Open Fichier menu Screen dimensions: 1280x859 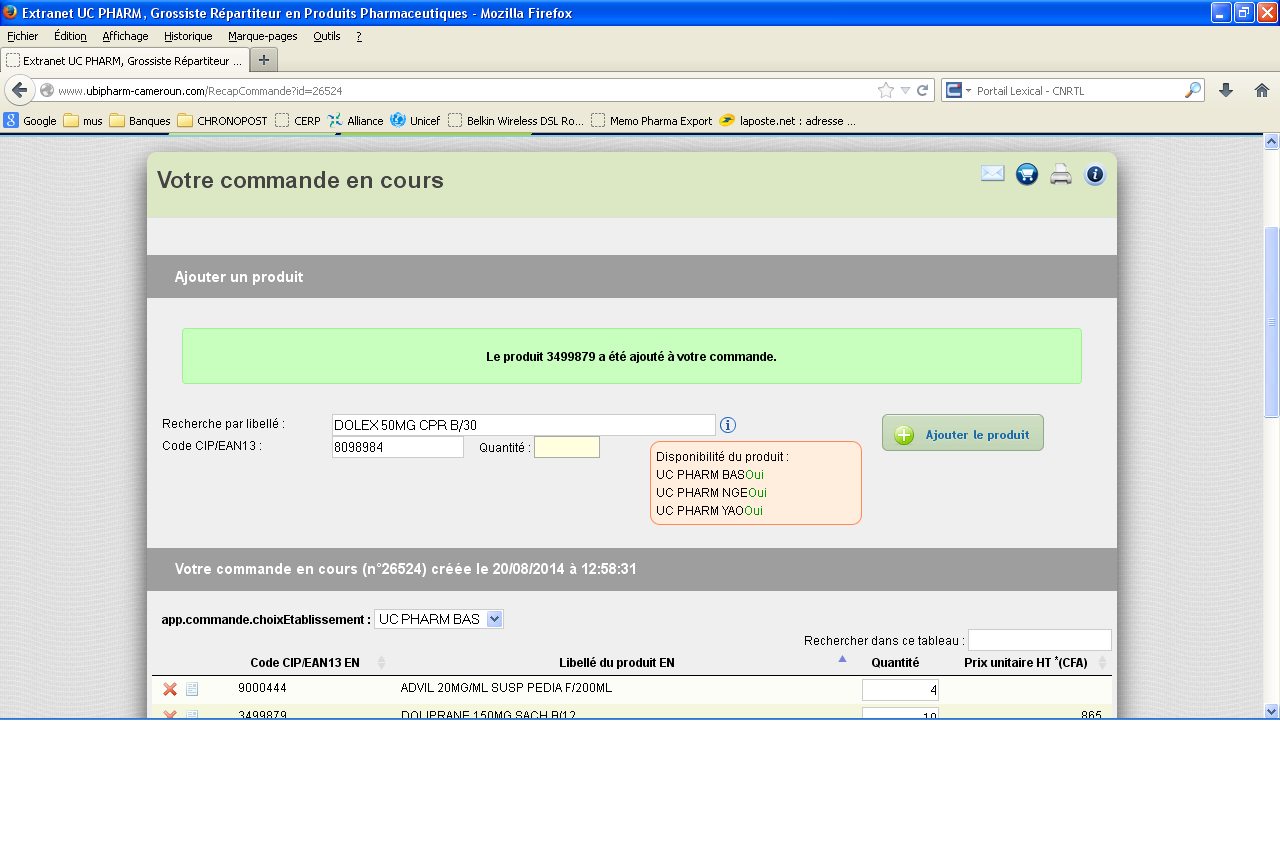click(x=22, y=36)
